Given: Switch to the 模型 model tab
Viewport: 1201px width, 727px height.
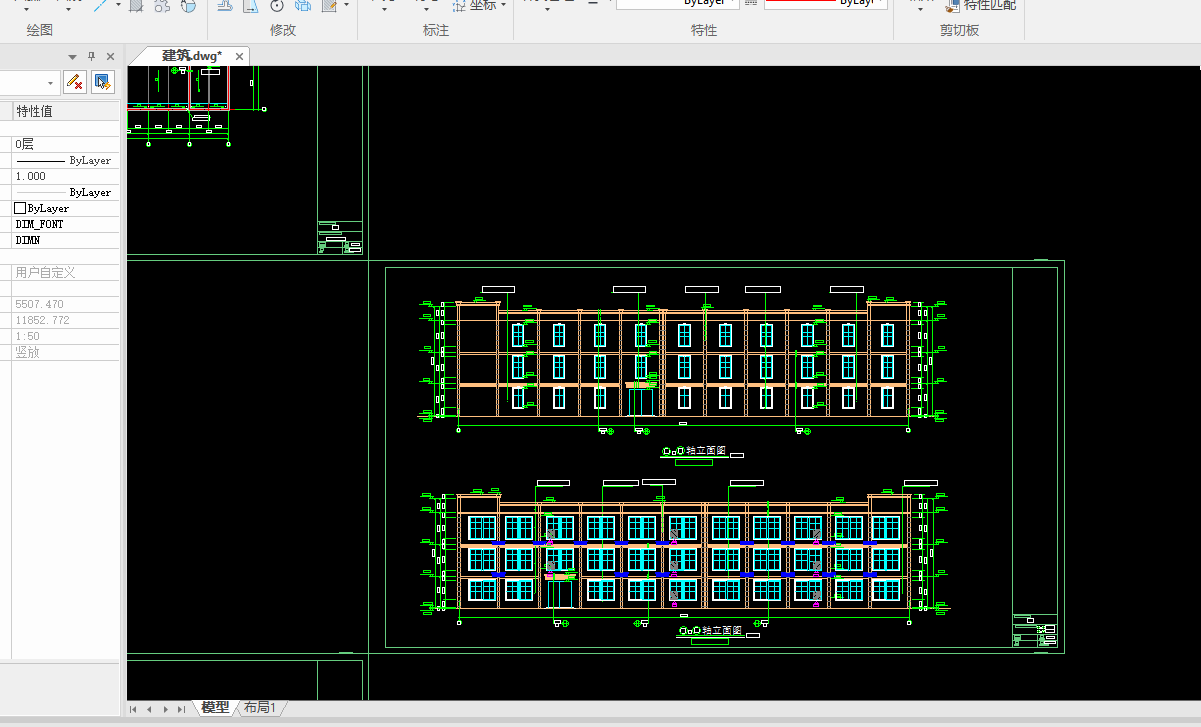Looking at the screenshot, I should pos(214,708).
